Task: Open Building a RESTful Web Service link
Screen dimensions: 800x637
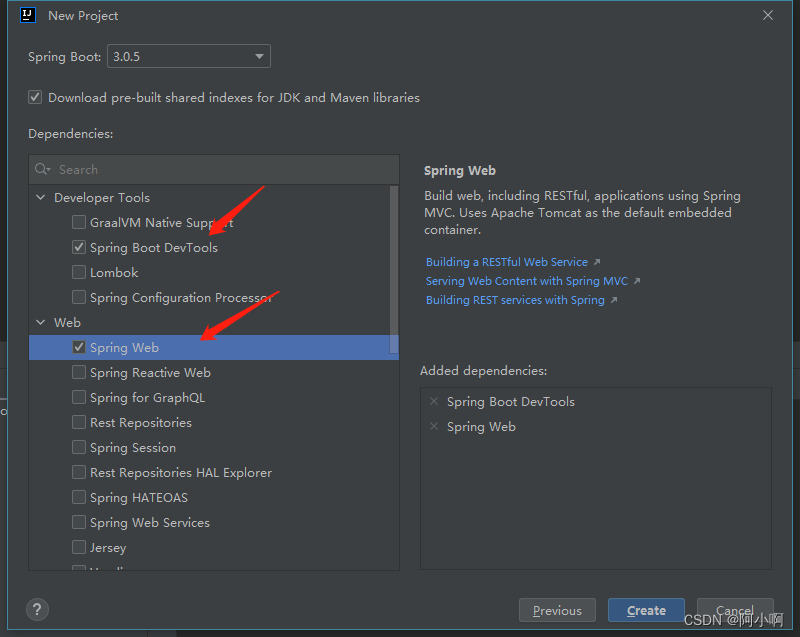Action: click(x=507, y=261)
